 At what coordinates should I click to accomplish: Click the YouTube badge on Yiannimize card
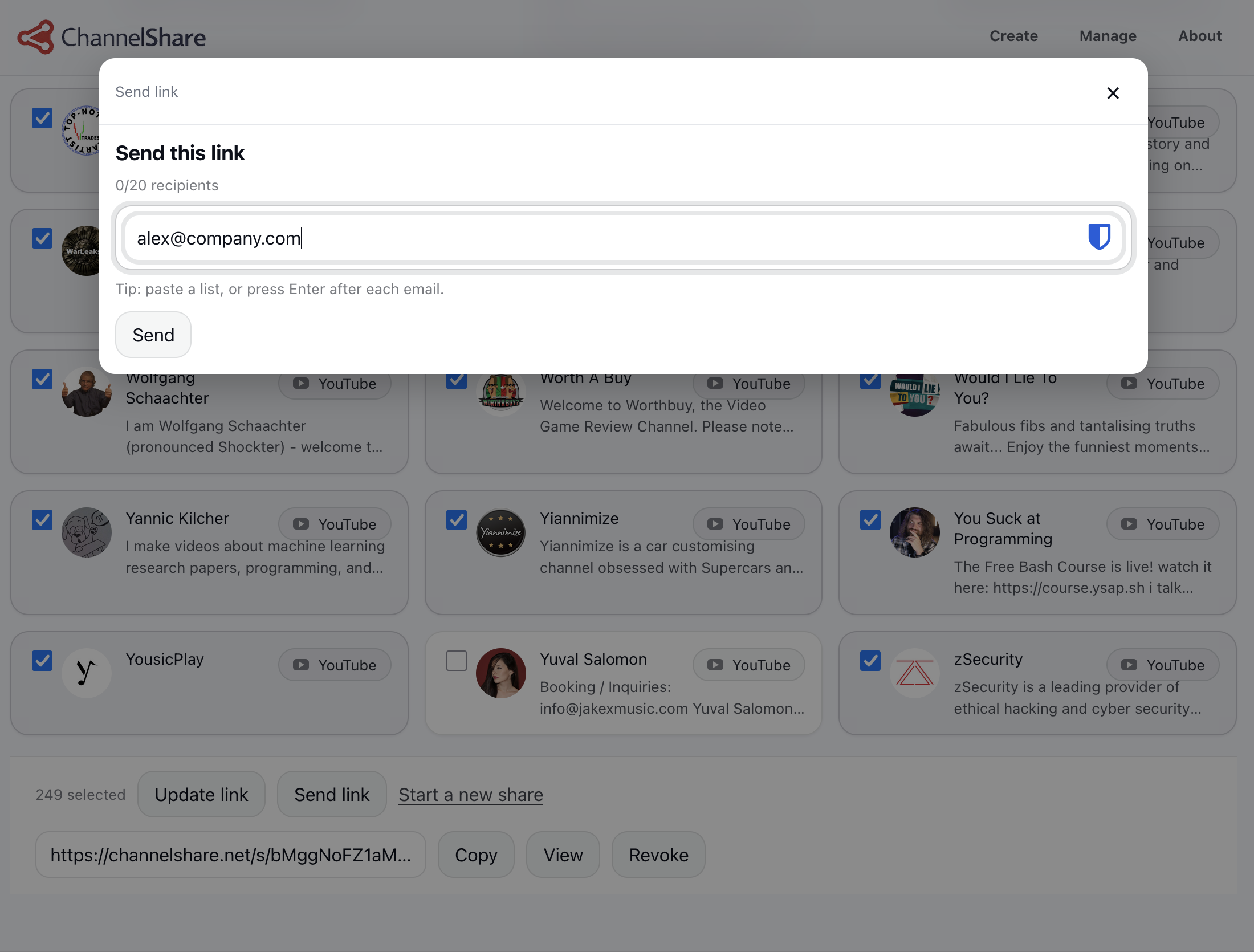(748, 524)
